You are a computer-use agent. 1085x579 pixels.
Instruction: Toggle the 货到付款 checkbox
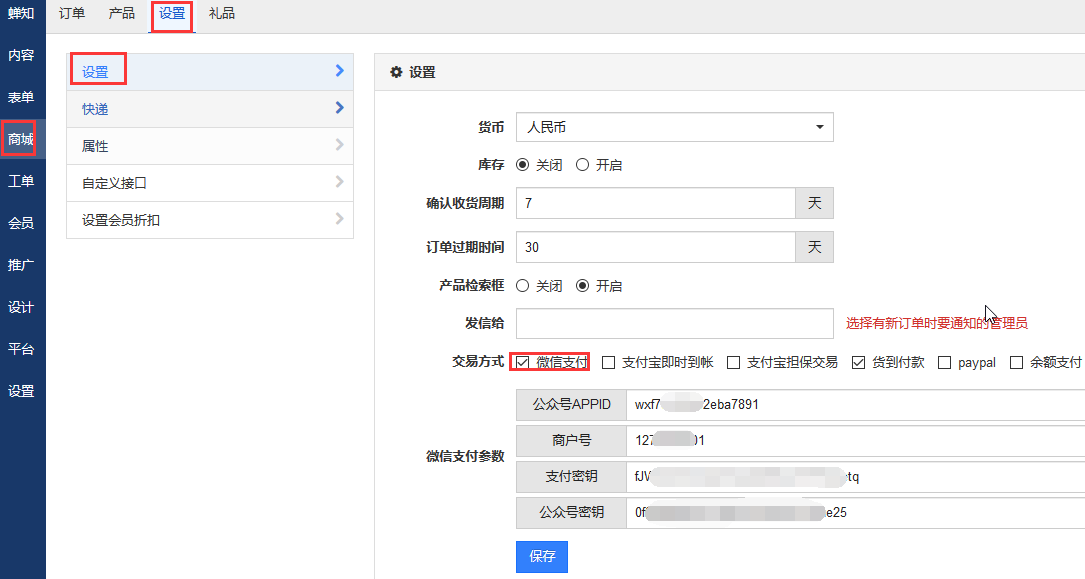pyautogui.click(x=858, y=363)
